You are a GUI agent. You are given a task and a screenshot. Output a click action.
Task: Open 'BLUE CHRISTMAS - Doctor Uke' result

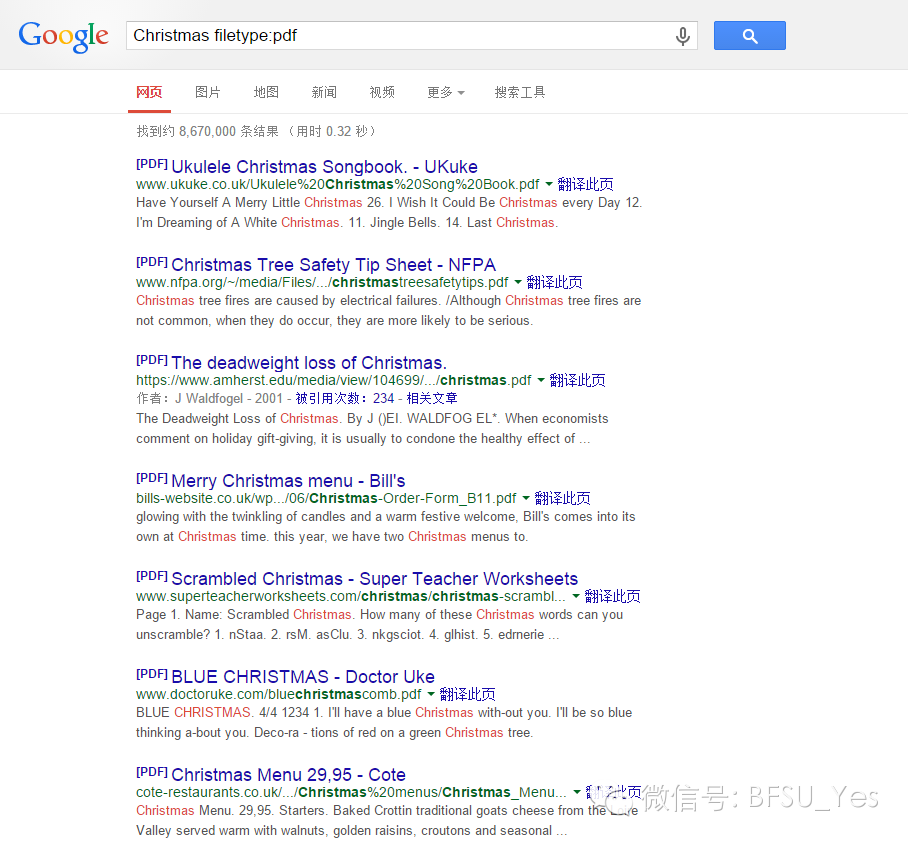[x=303, y=677]
